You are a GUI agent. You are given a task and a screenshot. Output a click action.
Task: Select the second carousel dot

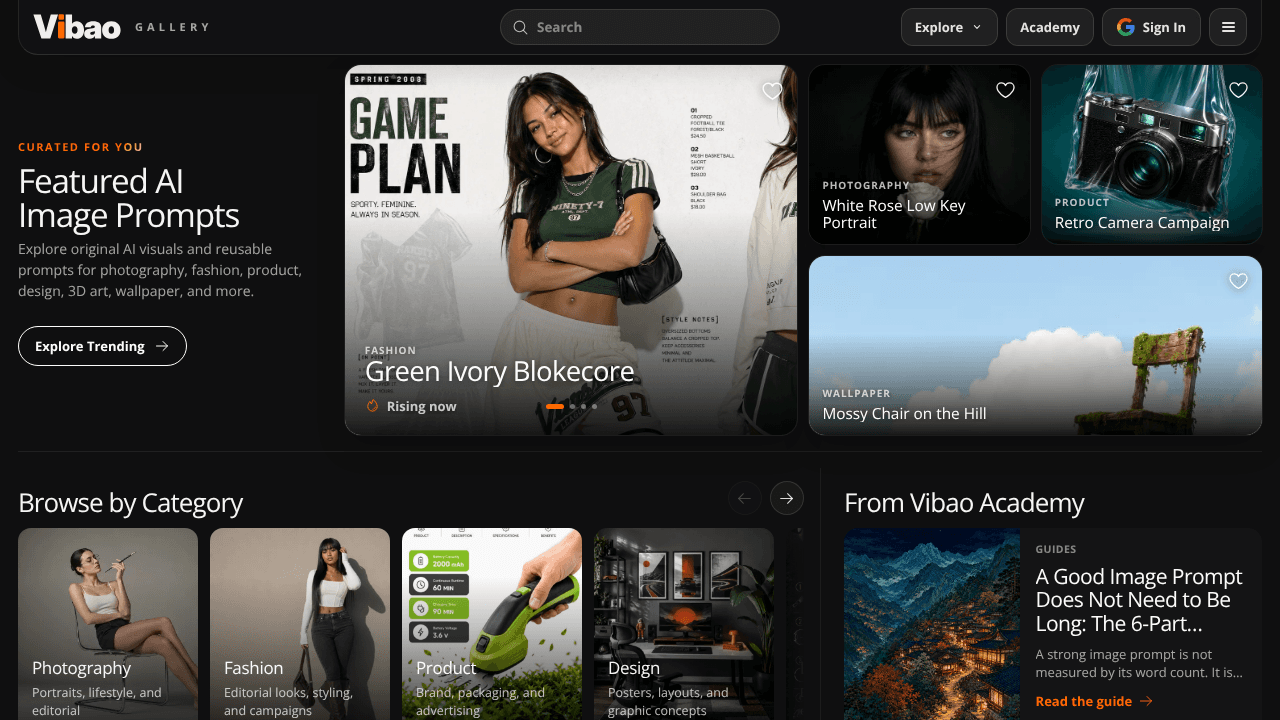tap(572, 407)
